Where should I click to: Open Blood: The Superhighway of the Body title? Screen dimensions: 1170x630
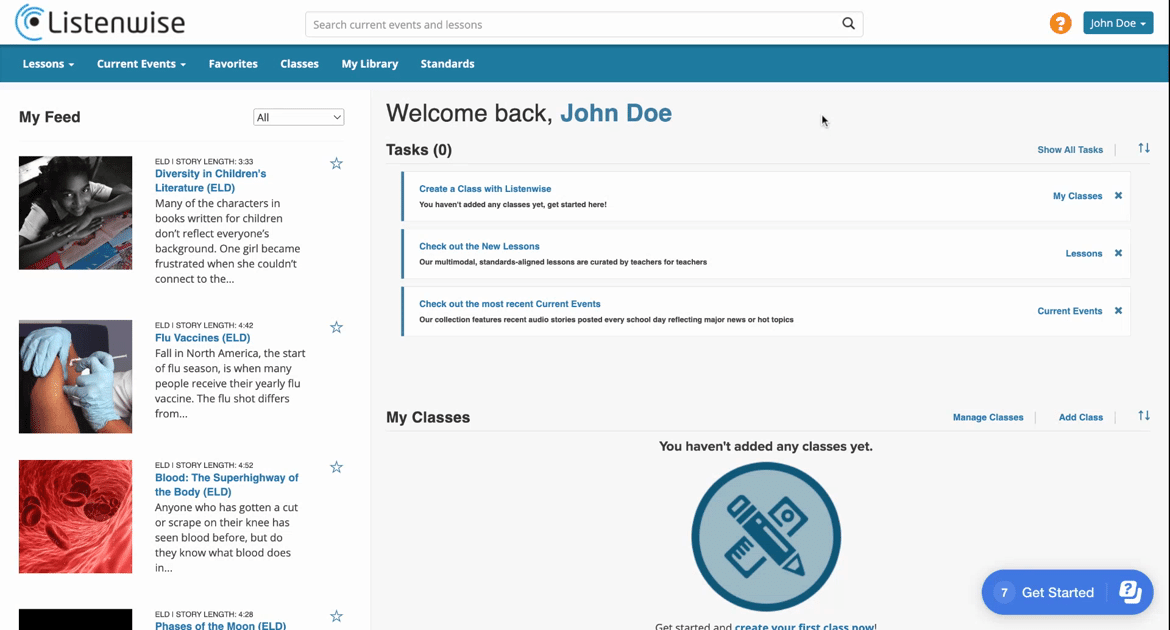tap(226, 484)
